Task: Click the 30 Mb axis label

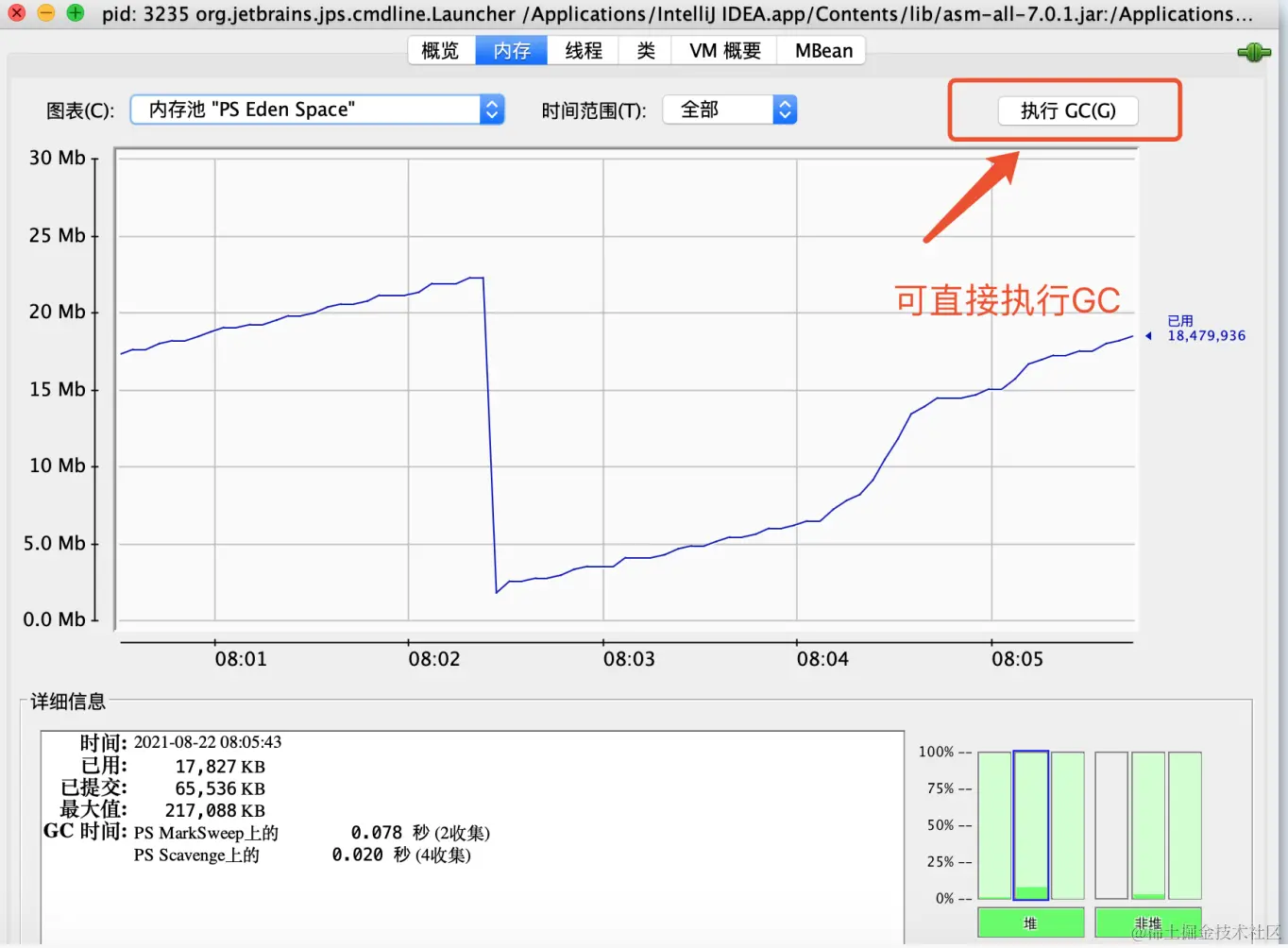Action: coord(57,158)
